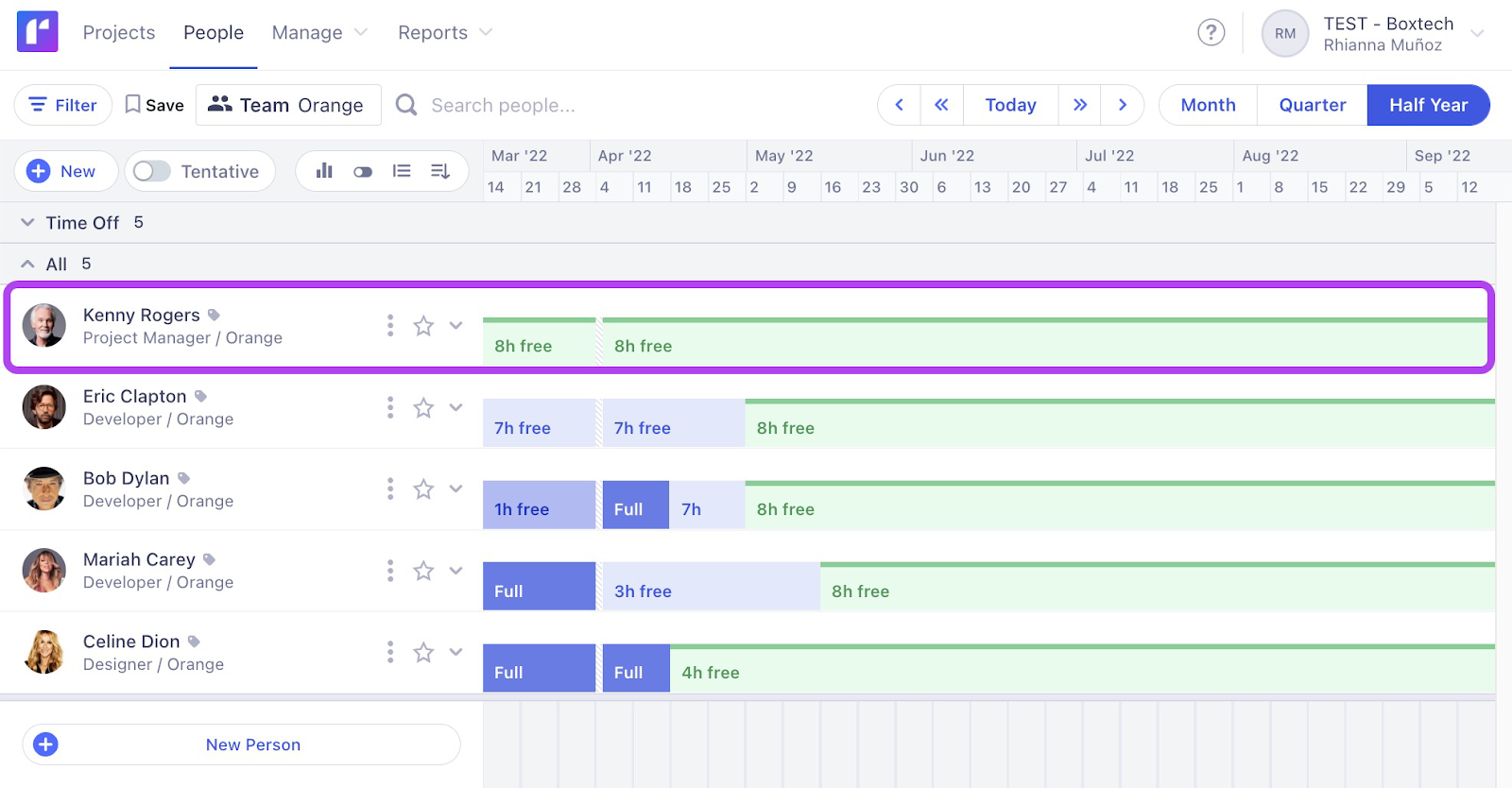Open Eric Clapton's three-dot options menu
1512x788 pixels.
pos(390,407)
